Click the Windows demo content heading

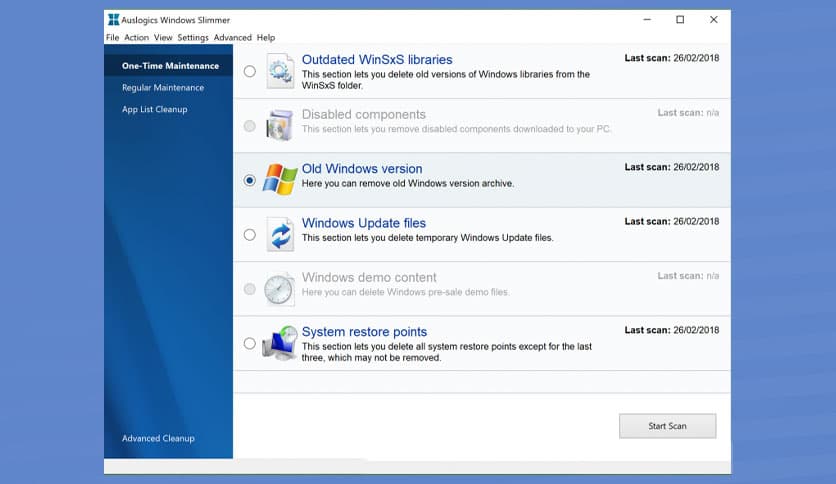pyautogui.click(x=369, y=277)
